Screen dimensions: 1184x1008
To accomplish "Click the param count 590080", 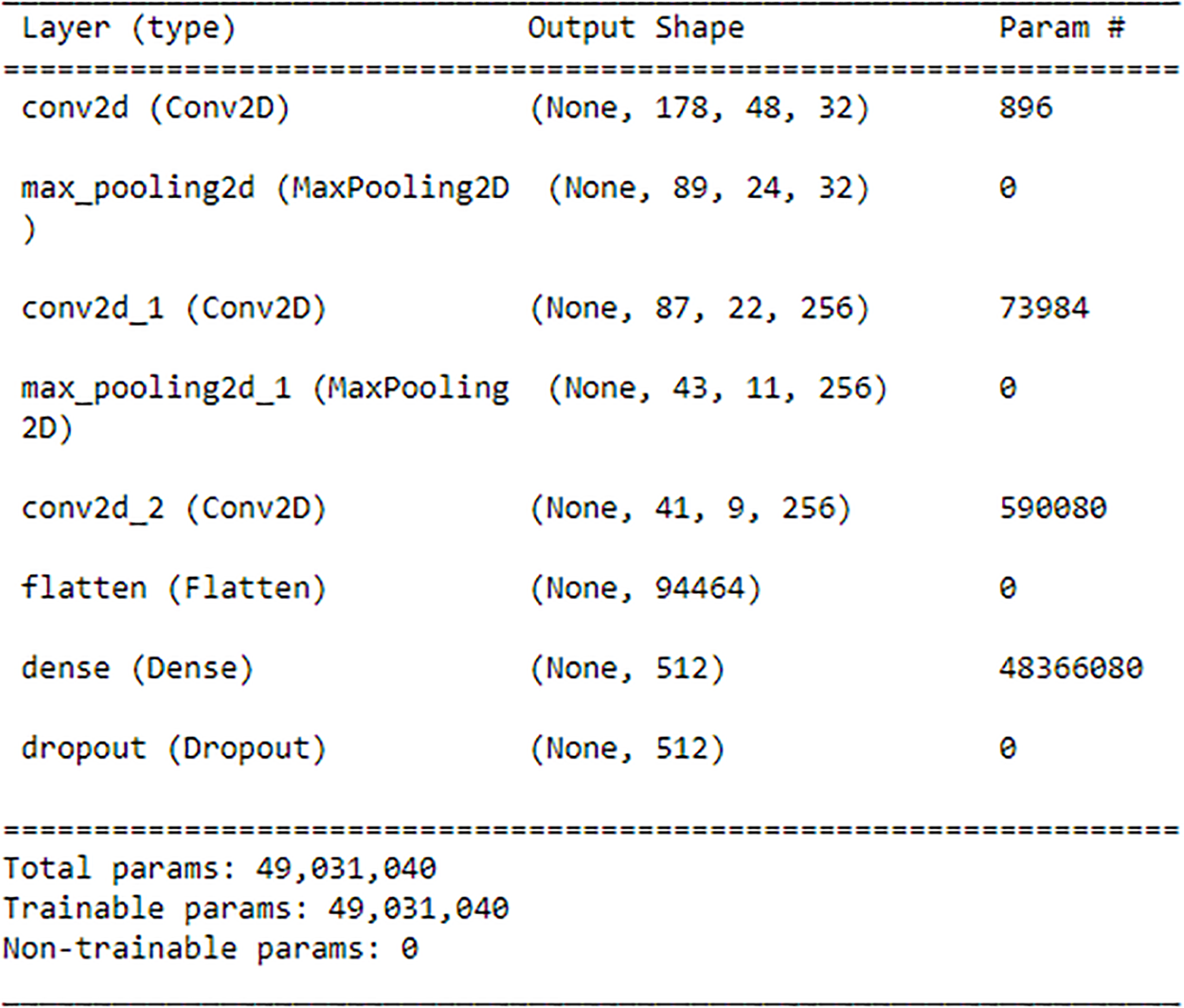I will coord(1052,509).
